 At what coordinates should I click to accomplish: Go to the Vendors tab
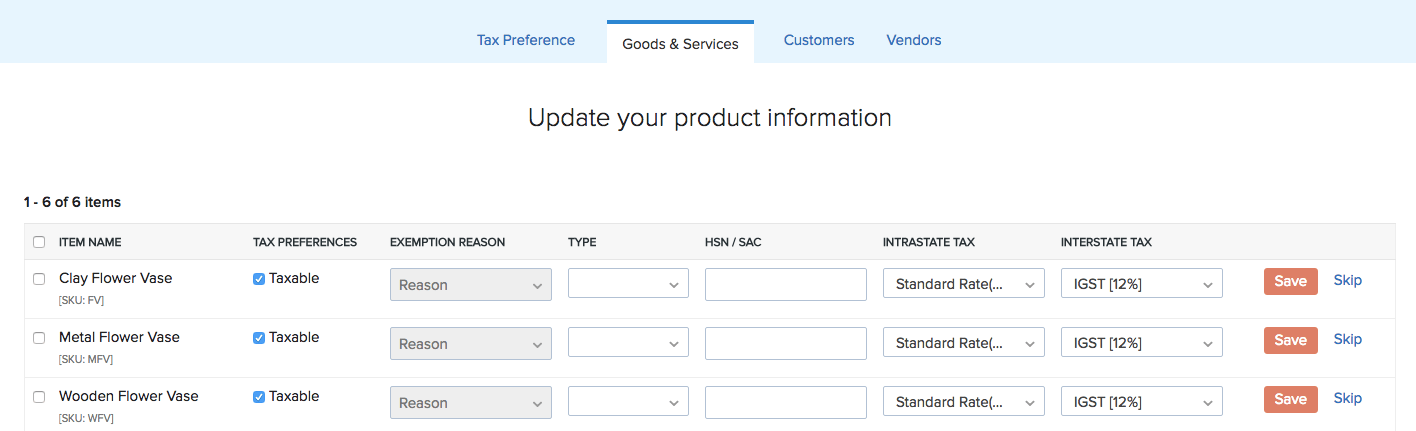click(913, 40)
